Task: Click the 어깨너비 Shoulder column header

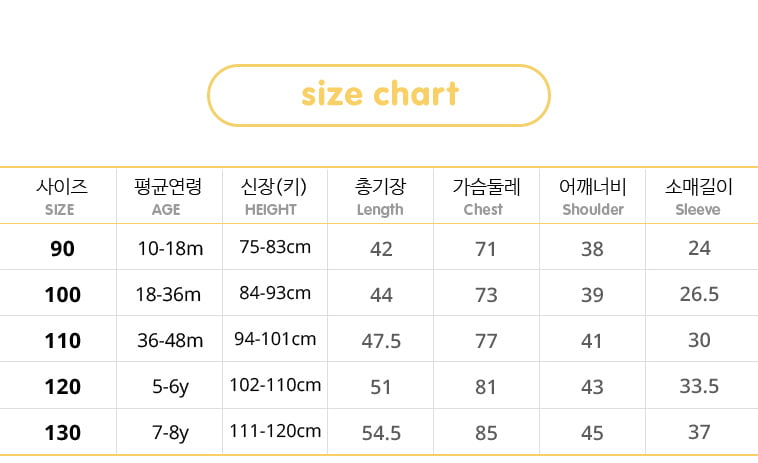Action: coord(592,196)
